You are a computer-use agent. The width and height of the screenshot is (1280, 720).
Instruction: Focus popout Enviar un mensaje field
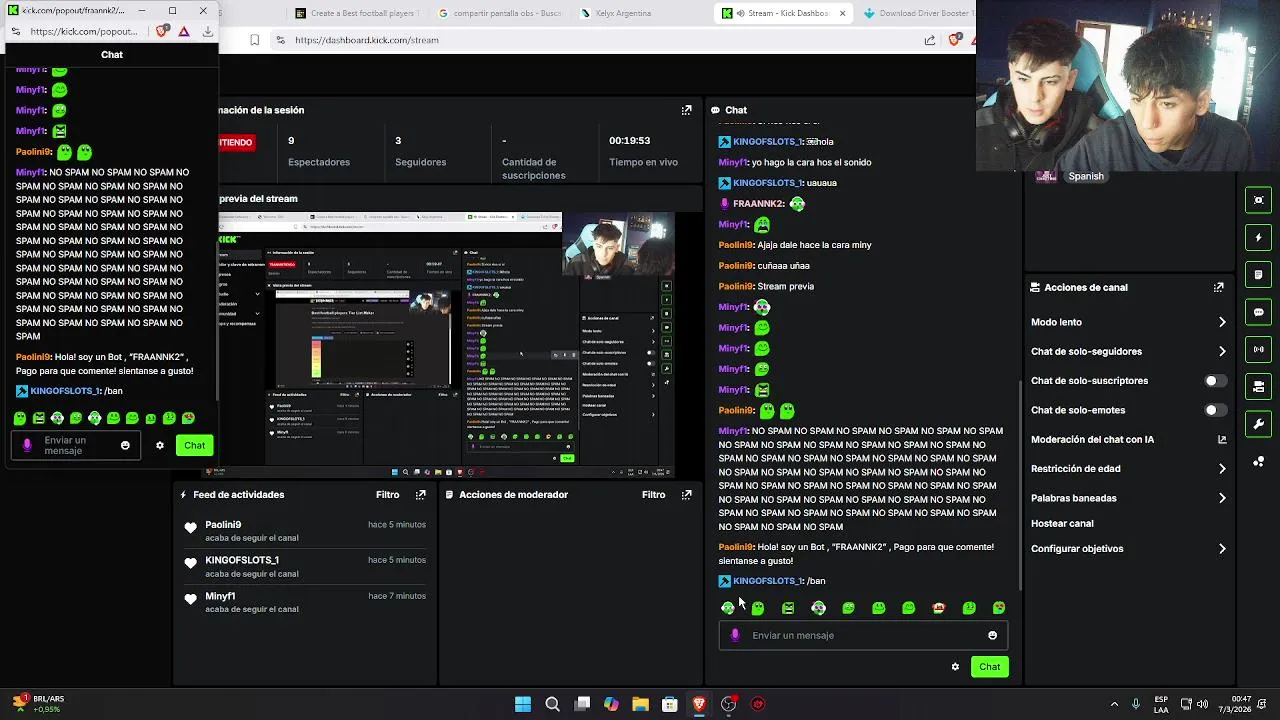tap(75, 445)
